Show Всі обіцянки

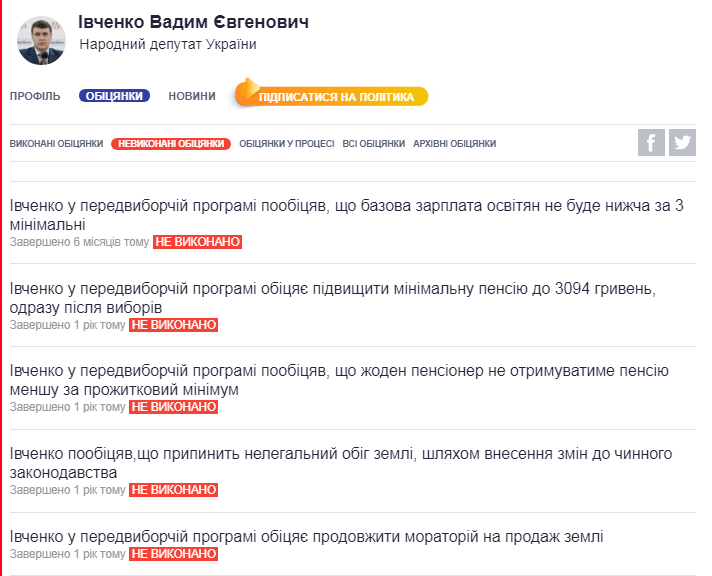[373, 144]
